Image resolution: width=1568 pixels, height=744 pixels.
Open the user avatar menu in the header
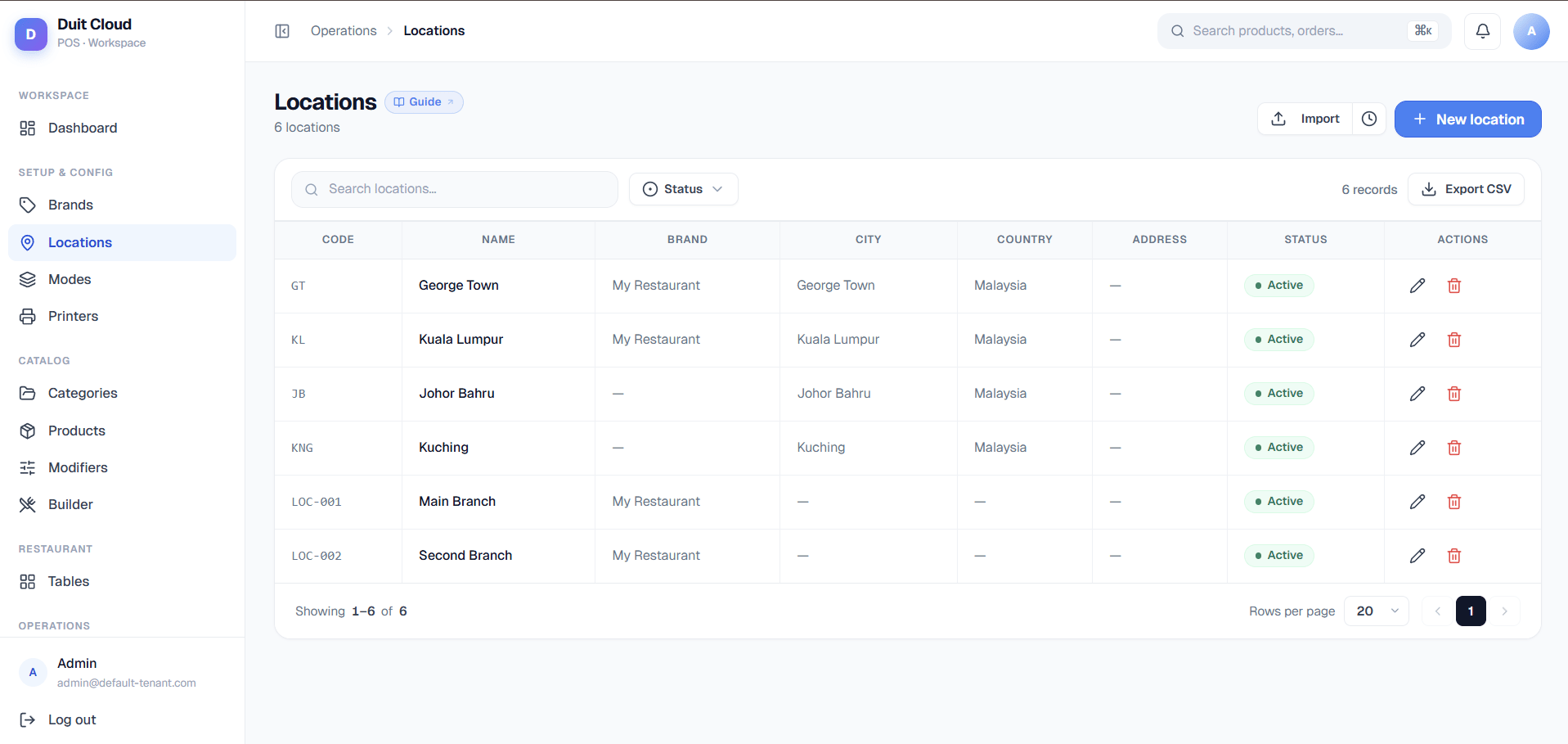[x=1531, y=31]
